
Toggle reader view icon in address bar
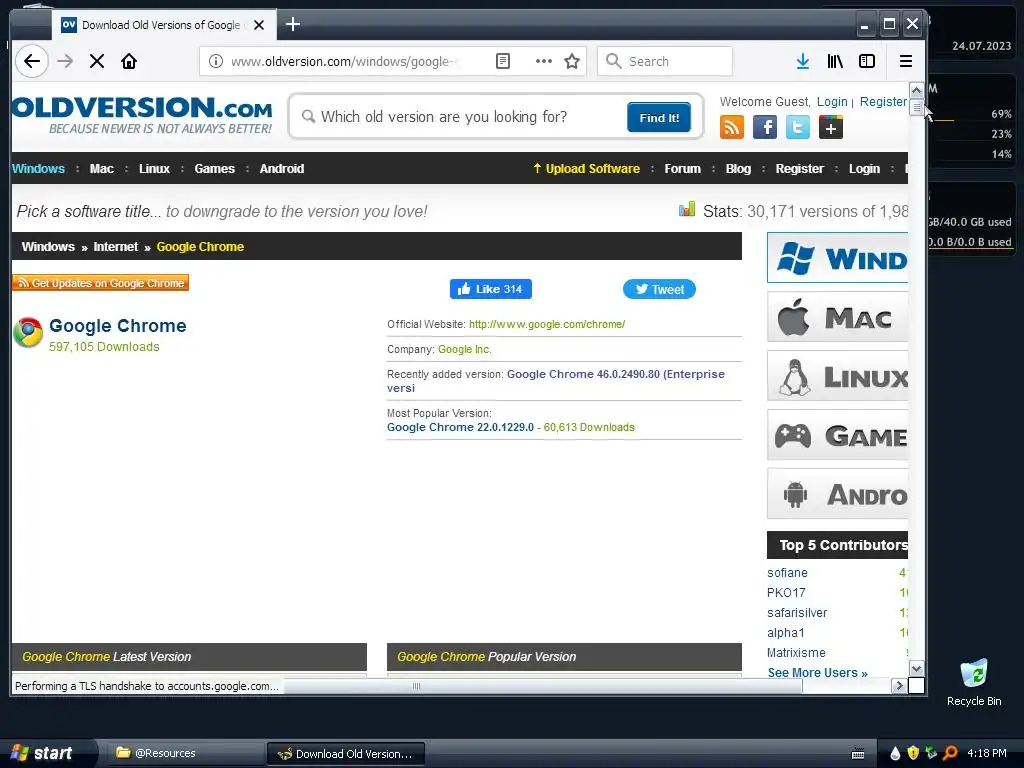coord(503,61)
